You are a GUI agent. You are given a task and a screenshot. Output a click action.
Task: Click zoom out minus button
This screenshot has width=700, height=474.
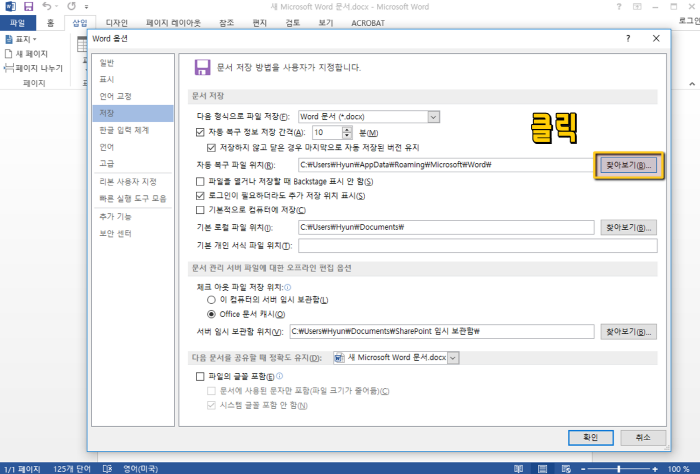tap(583, 469)
